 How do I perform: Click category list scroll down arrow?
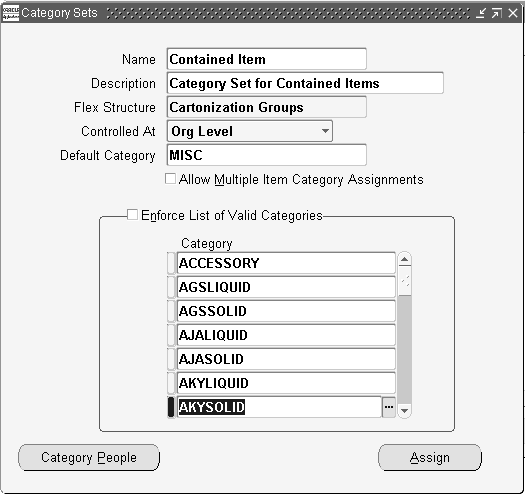coord(404,411)
